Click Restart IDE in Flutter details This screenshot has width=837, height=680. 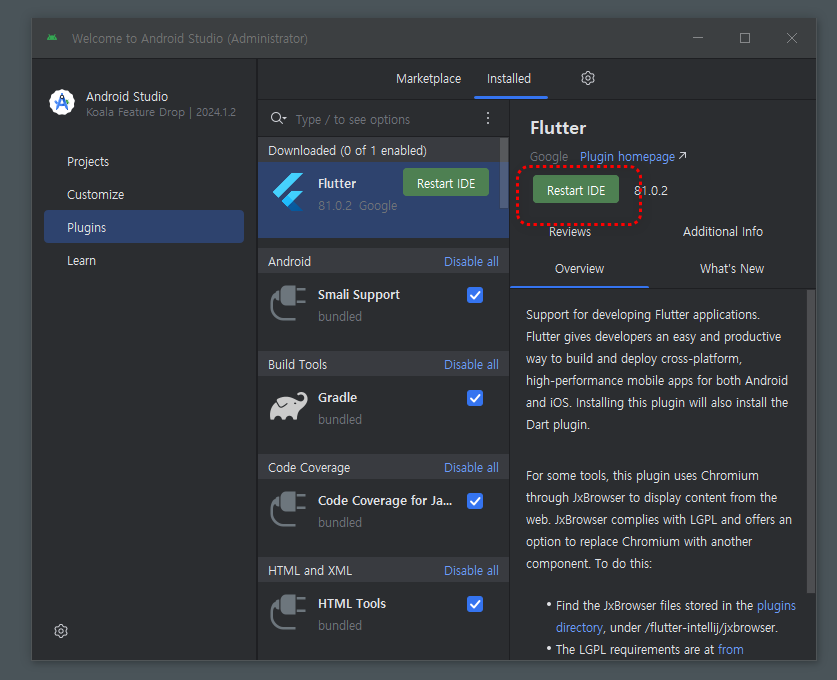(x=575, y=190)
